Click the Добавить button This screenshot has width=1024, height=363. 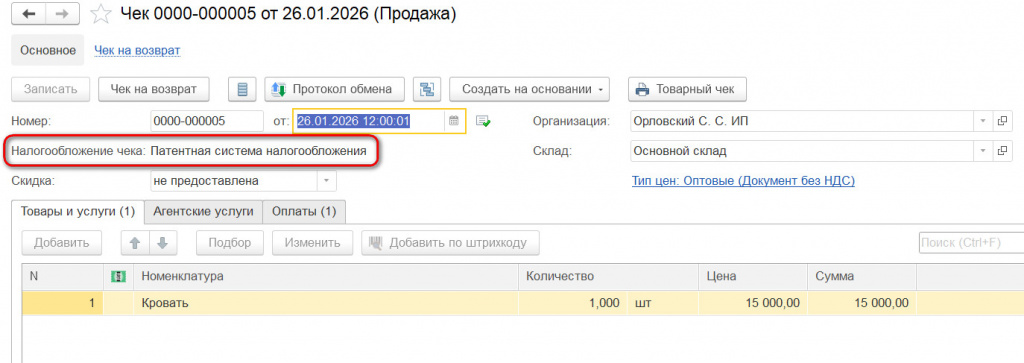(61, 243)
